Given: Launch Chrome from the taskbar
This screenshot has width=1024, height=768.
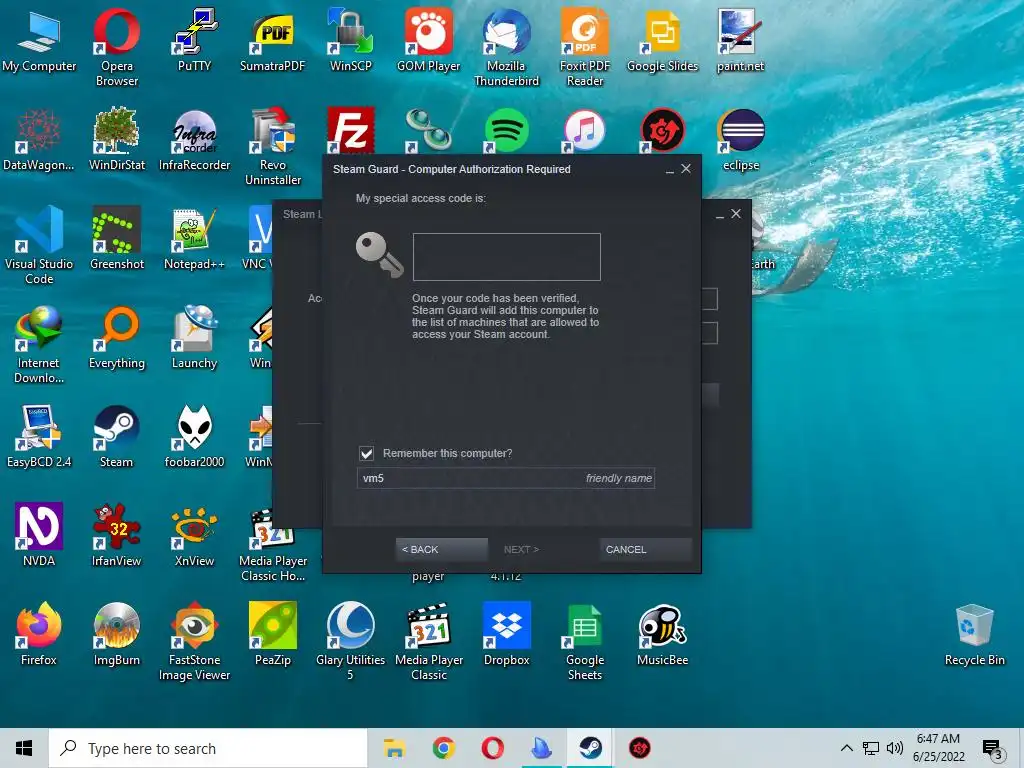Looking at the screenshot, I should pos(443,748).
